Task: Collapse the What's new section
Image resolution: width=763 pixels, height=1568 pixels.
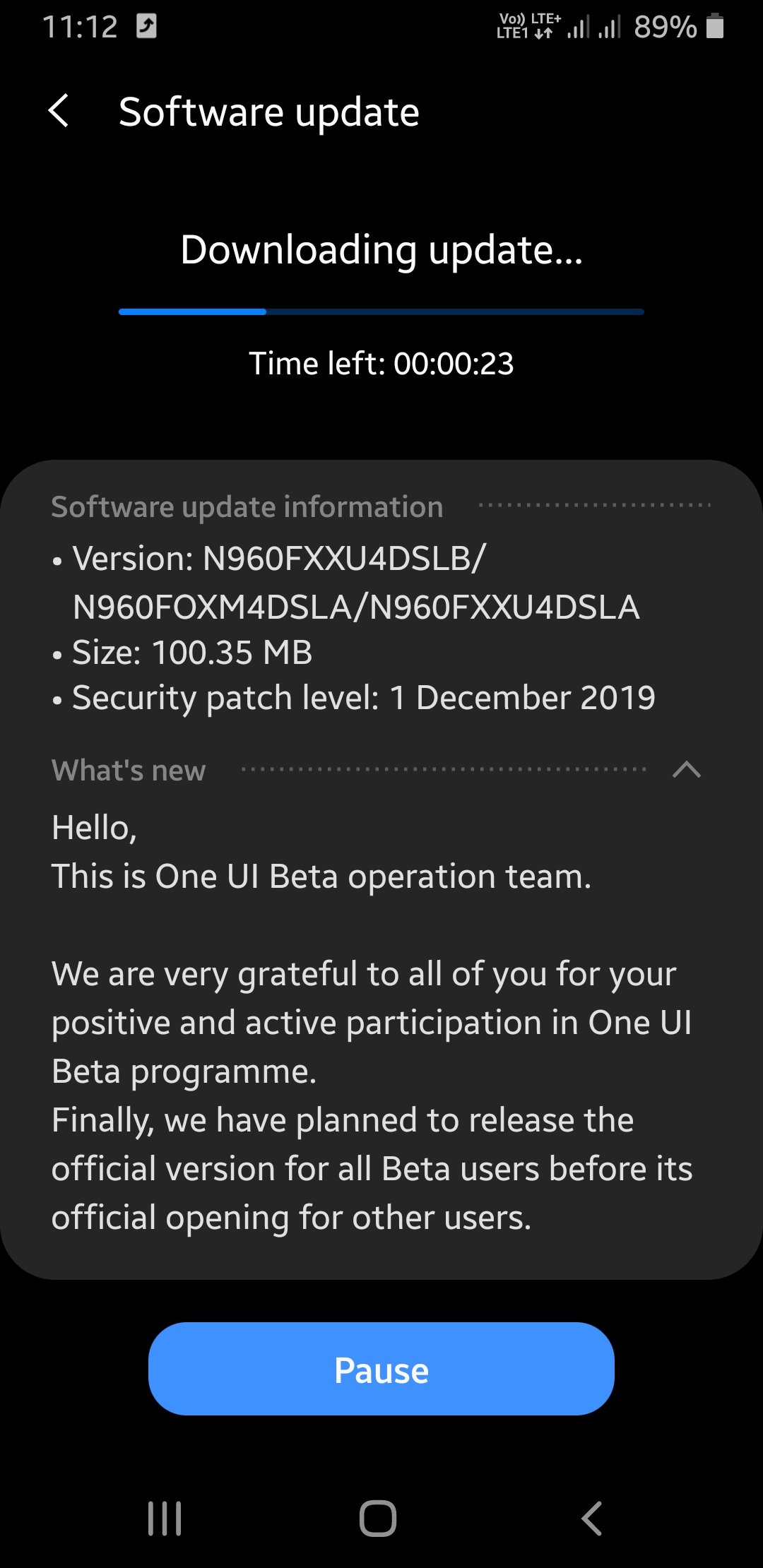Action: click(x=687, y=769)
